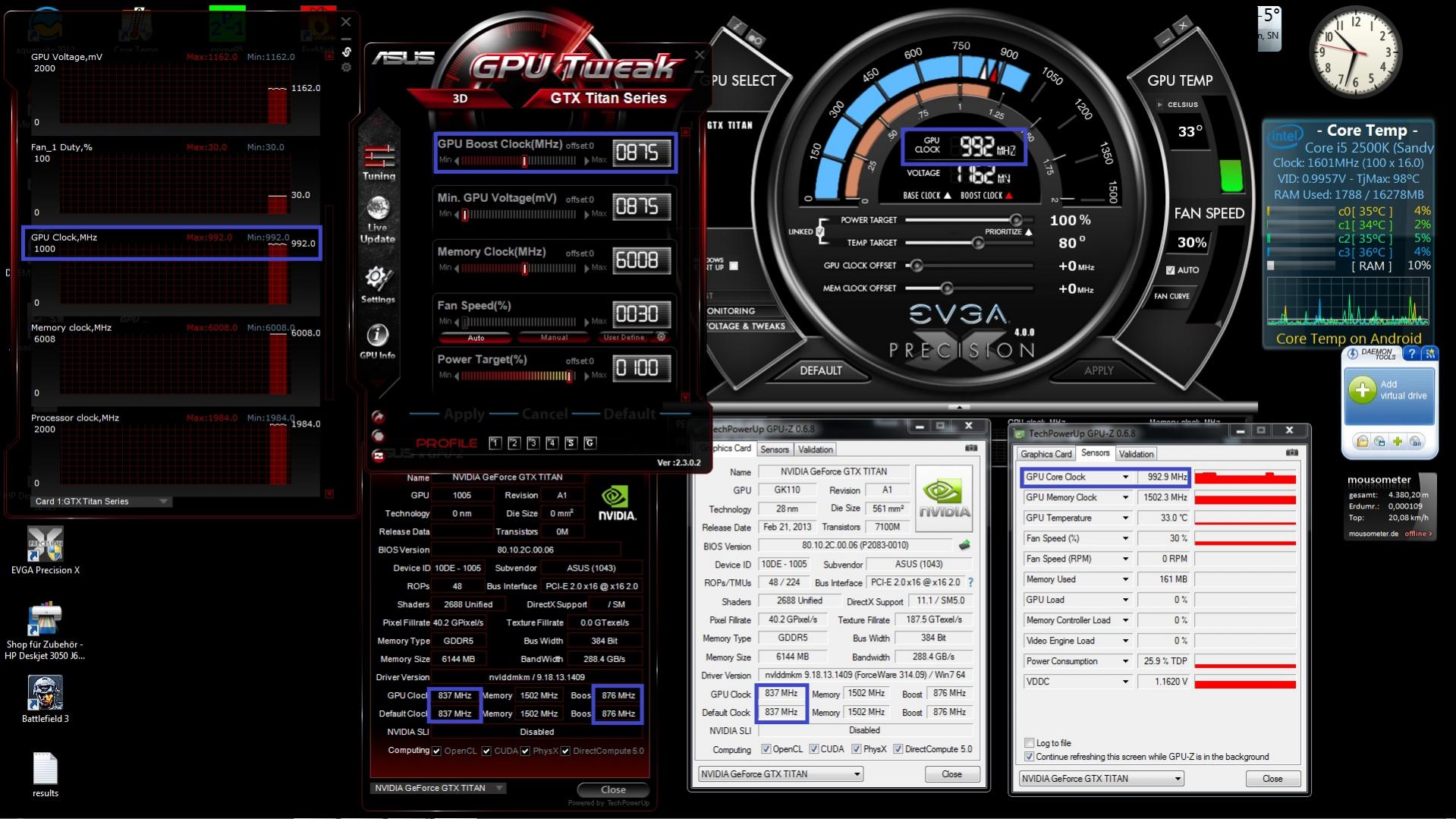Enable Log to file in GPU-Z Sensors
The height and width of the screenshot is (819, 1456).
click(x=1030, y=743)
